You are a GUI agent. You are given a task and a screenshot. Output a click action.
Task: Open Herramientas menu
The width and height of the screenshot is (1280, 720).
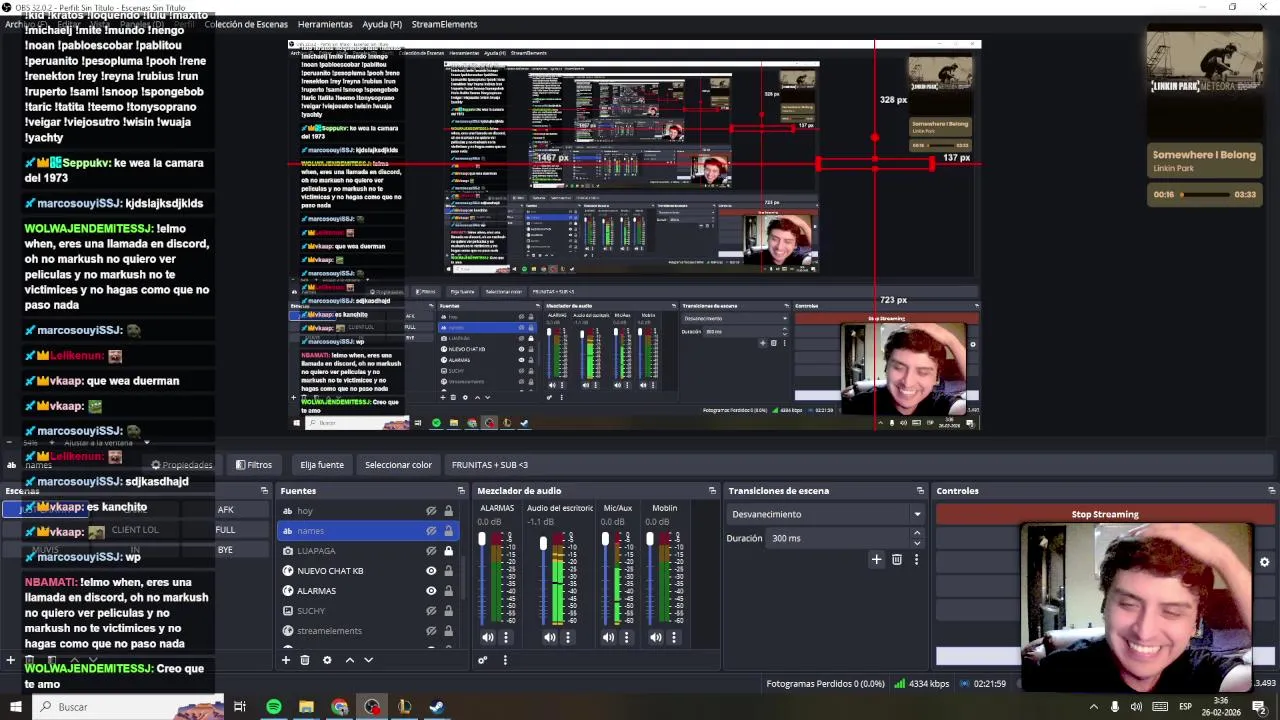(325, 24)
